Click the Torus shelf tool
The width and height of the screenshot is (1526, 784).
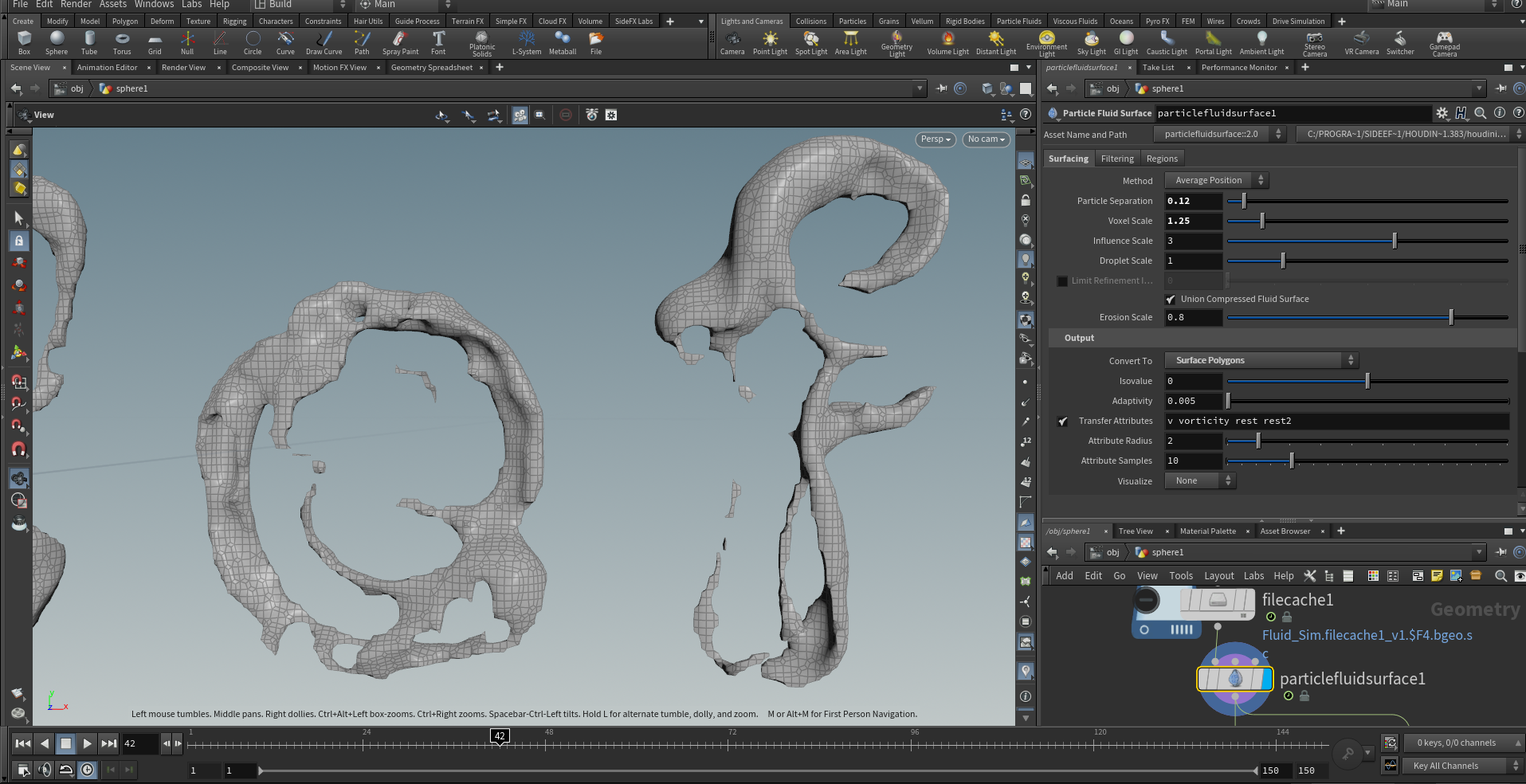122,42
